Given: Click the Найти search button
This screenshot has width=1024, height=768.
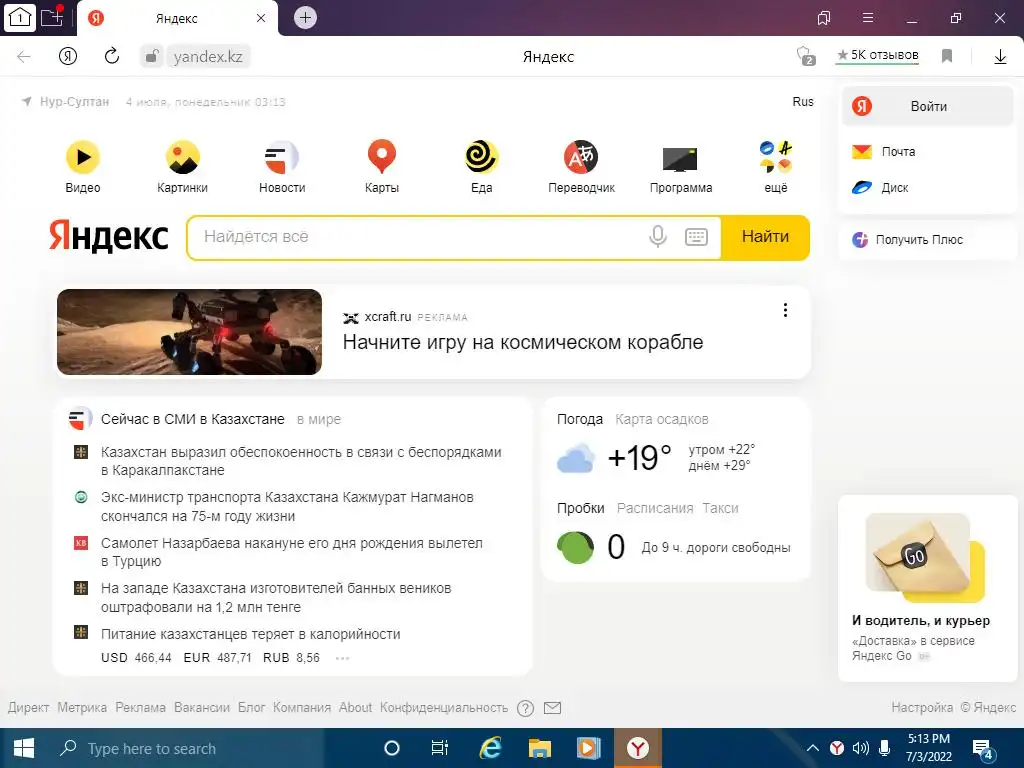Looking at the screenshot, I should pos(765,236).
